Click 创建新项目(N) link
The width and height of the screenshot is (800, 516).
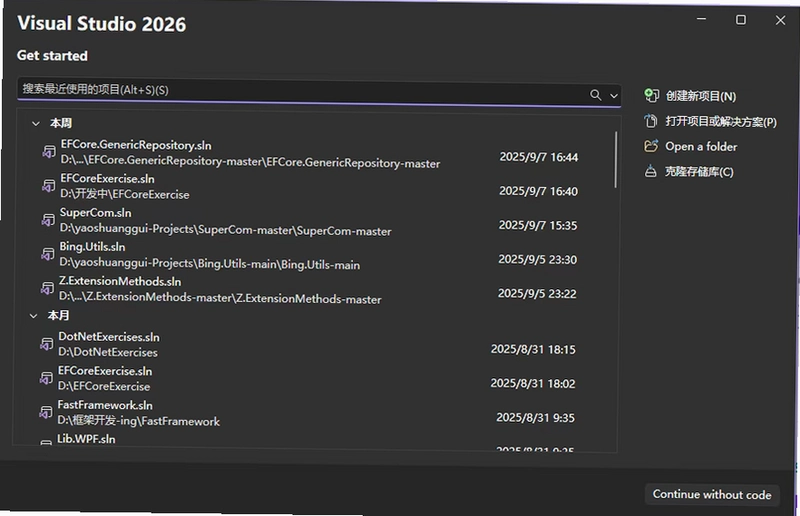coord(701,96)
